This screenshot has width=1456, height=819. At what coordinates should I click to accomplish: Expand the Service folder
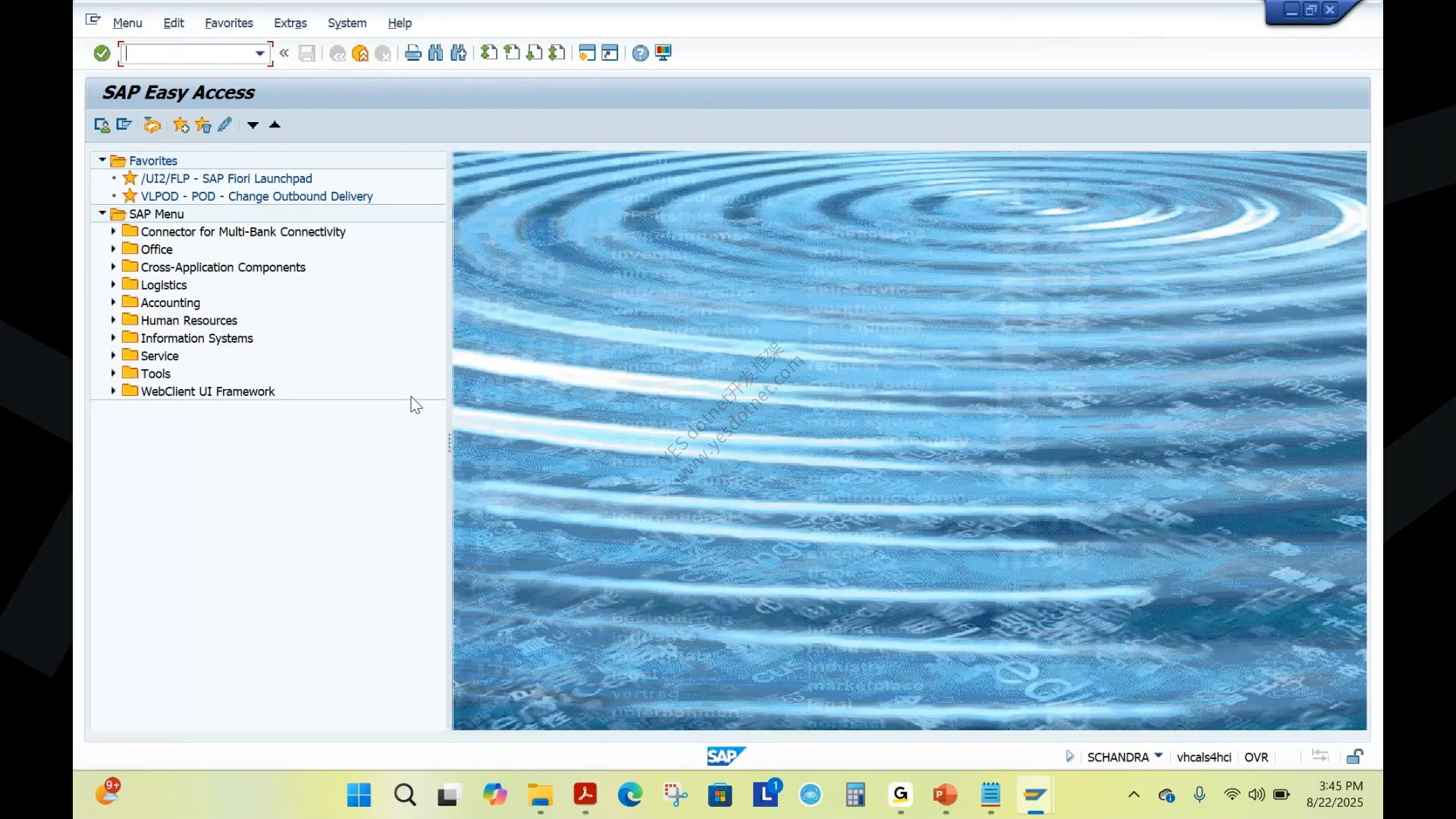coord(114,355)
